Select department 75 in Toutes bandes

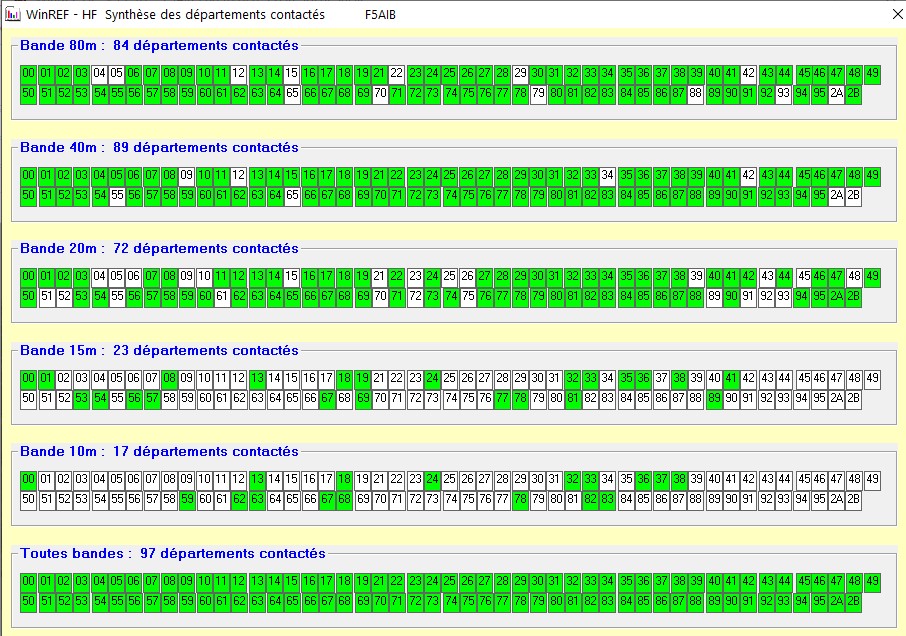pos(467,601)
